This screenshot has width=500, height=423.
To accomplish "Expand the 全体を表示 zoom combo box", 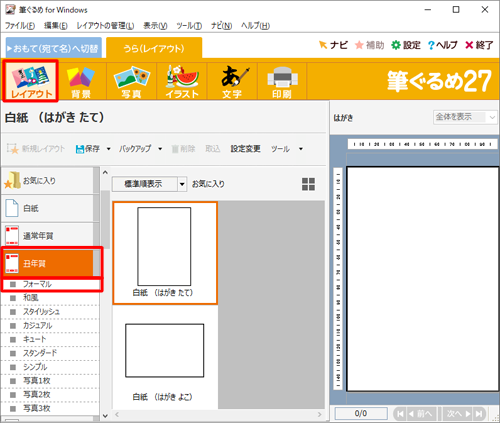I will point(465,117).
